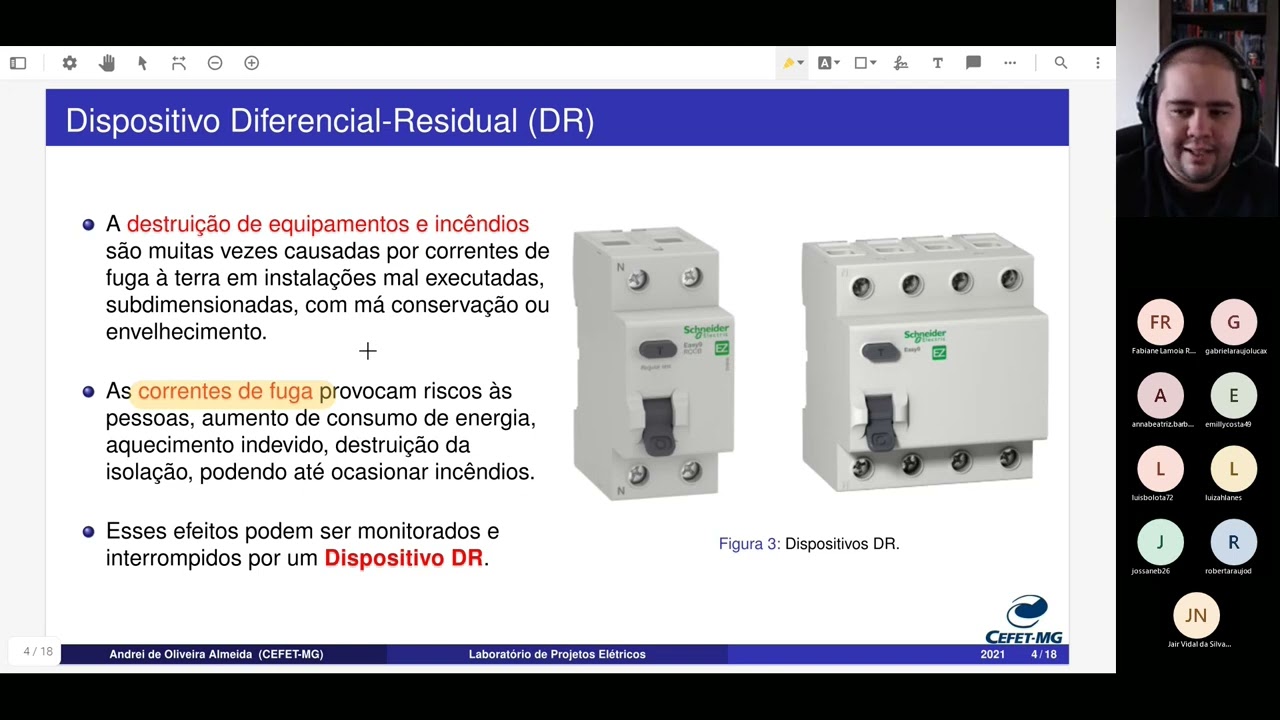The height and width of the screenshot is (720, 1280).
Task: Click the slide title Dispositivo Diferencial-Residual (DR)
Action: tap(330, 121)
